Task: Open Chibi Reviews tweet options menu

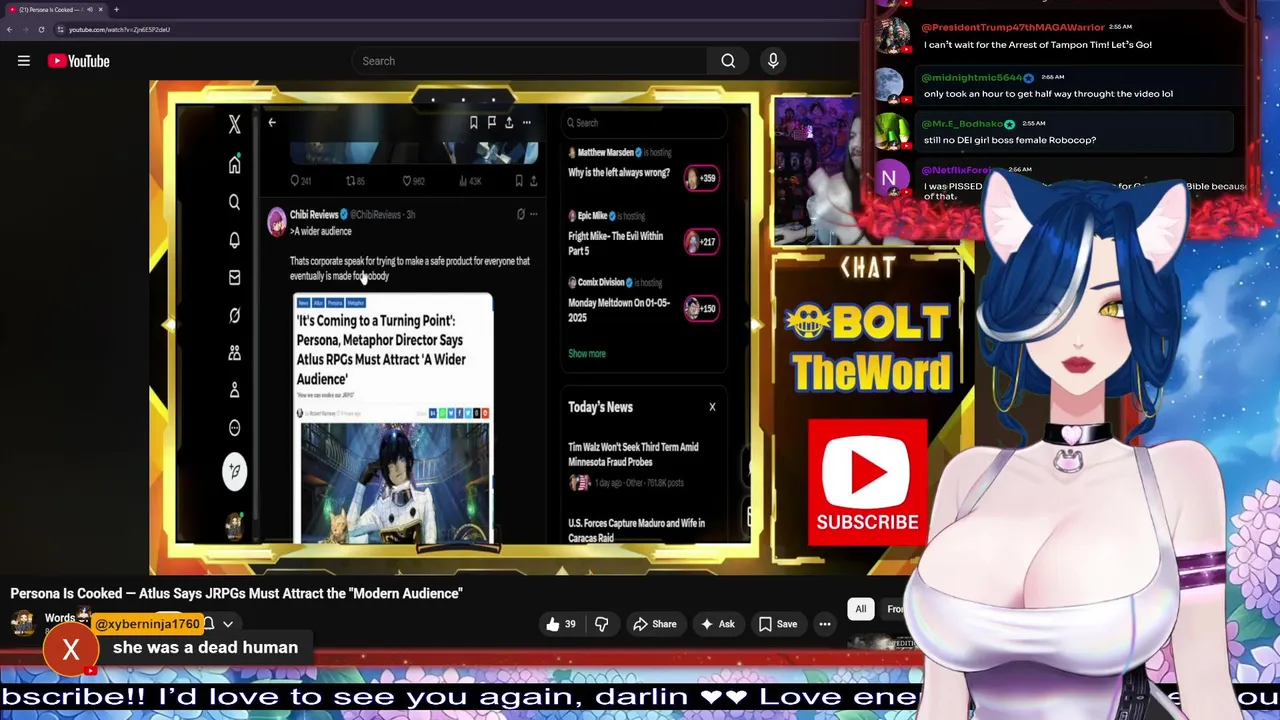Action: pyautogui.click(x=533, y=214)
